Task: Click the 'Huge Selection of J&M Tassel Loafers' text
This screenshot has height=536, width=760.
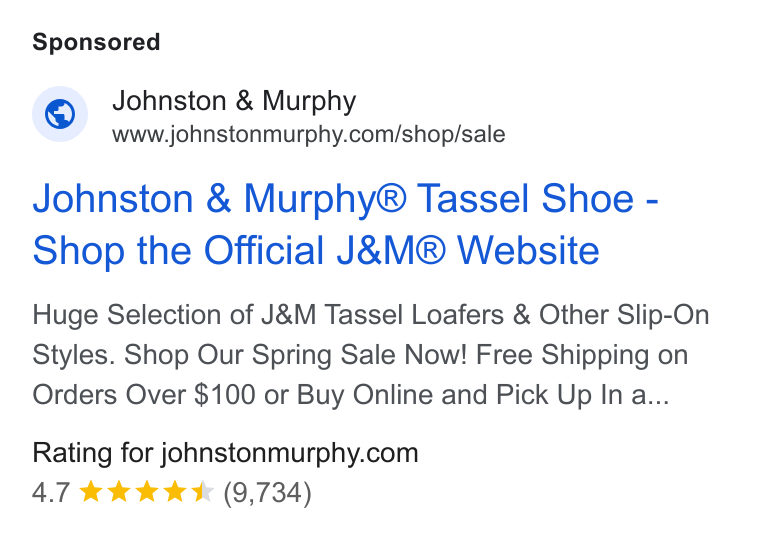Action: [268, 315]
